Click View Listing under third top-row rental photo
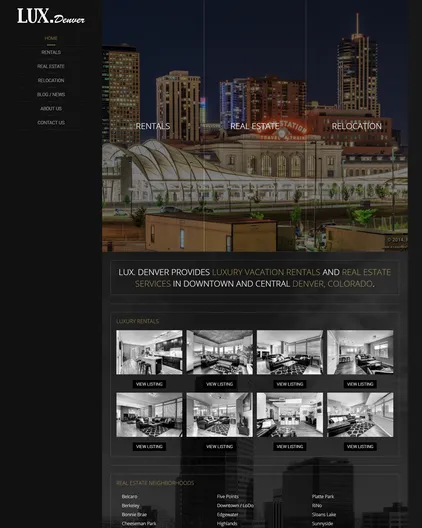422x528 pixels. (x=290, y=384)
